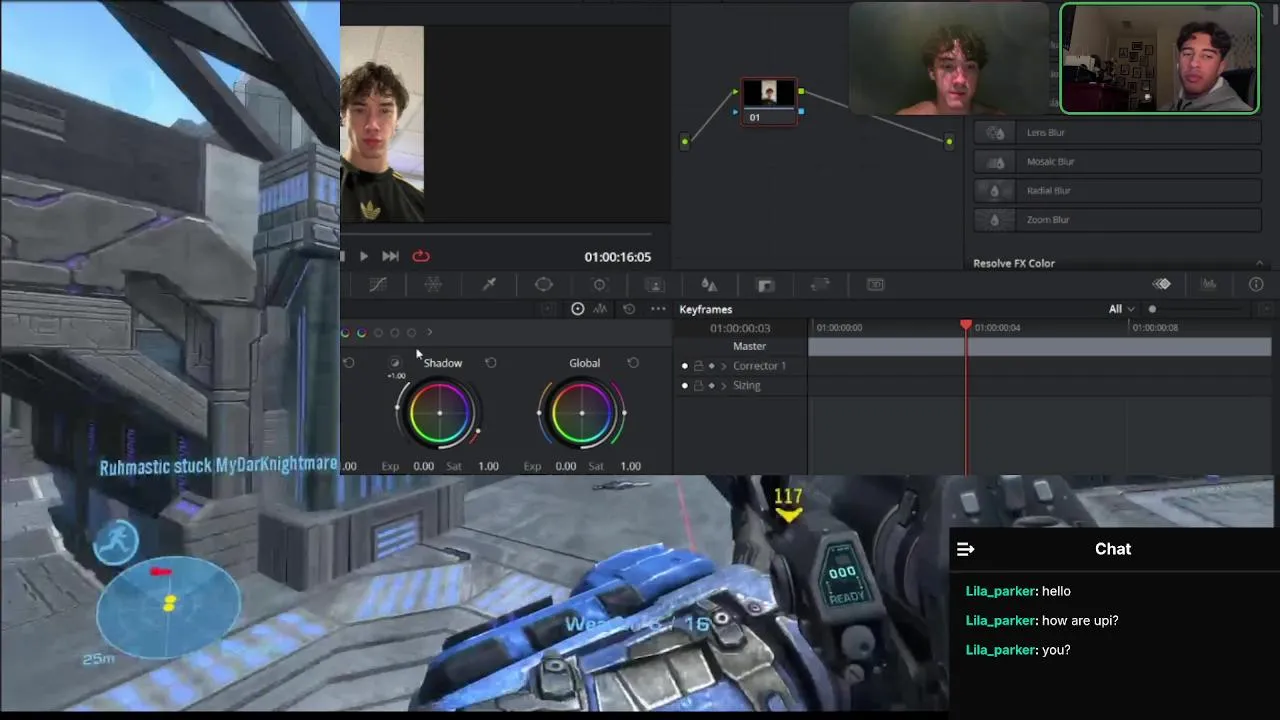1280x720 pixels.
Task: Select the Zoom Blur effect
Action: point(1118,219)
